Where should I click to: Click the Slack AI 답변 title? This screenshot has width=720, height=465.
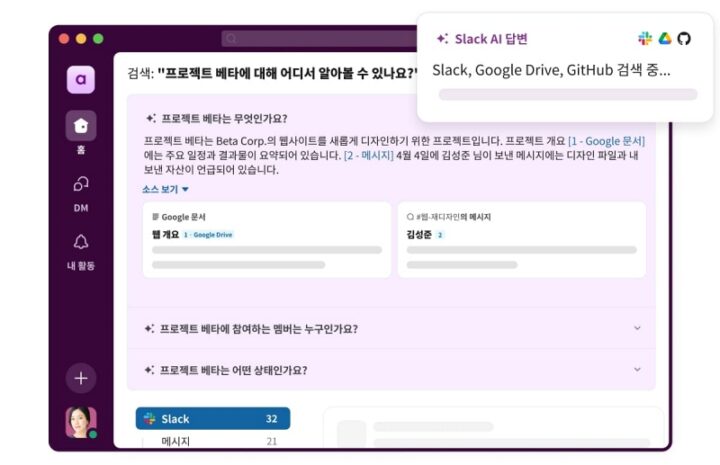(x=491, y=39)
